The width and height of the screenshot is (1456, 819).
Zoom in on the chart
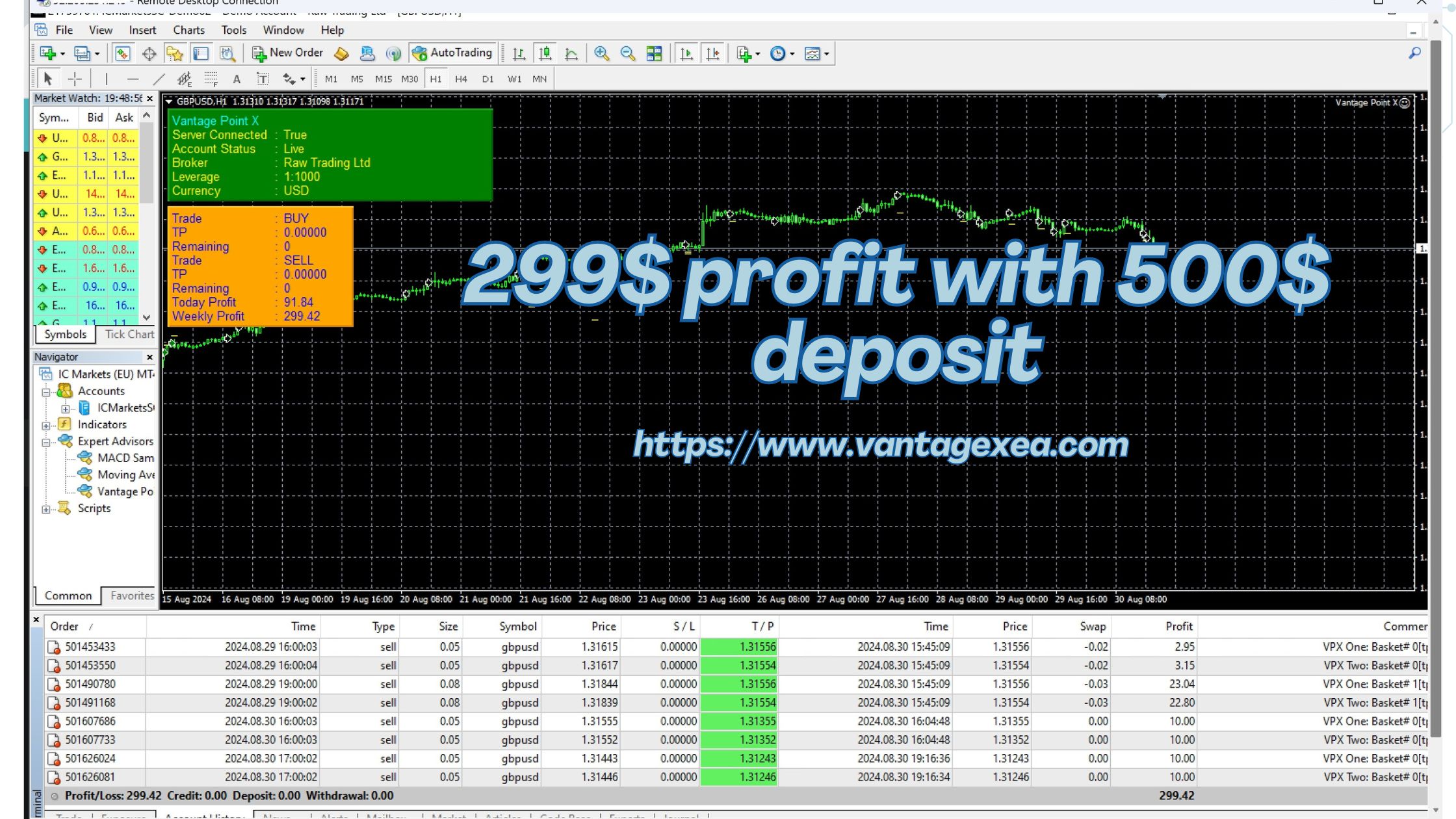pyautogui.click(x=601, y=53)
